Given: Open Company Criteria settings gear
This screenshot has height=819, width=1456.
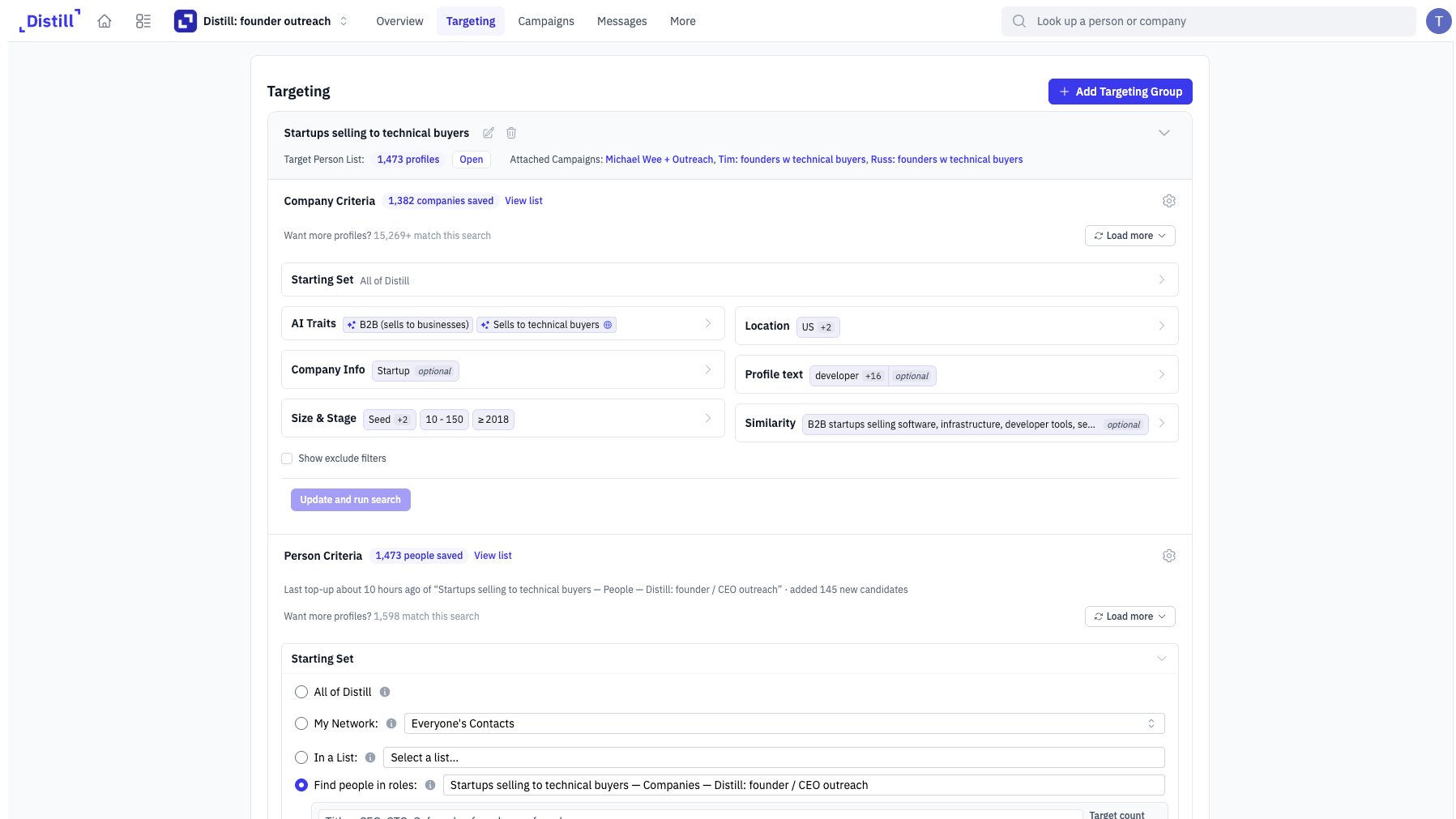Looking at the screenshot, I should point(1168,201).
